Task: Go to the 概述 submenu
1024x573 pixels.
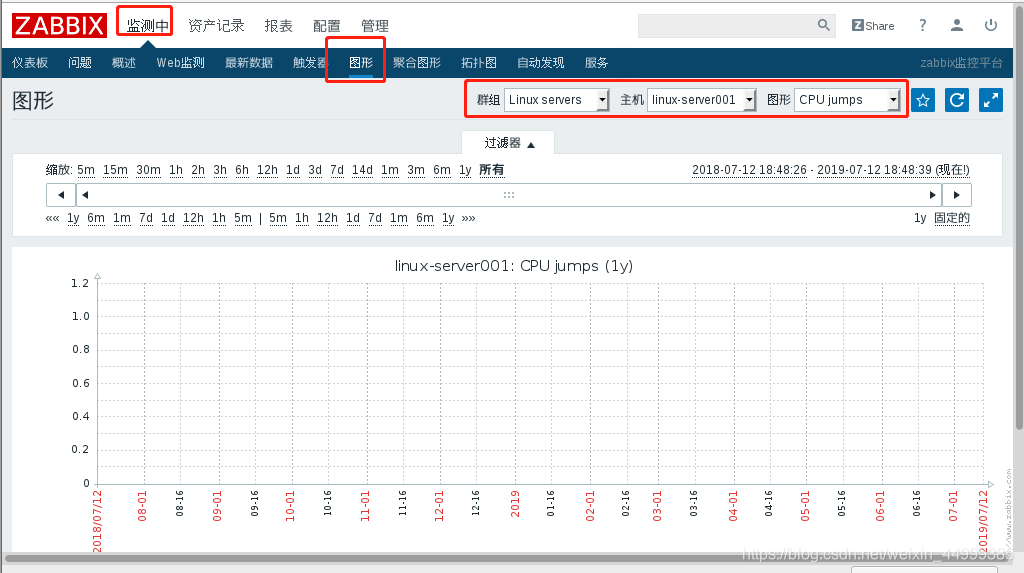Action: tap(123, 63)
